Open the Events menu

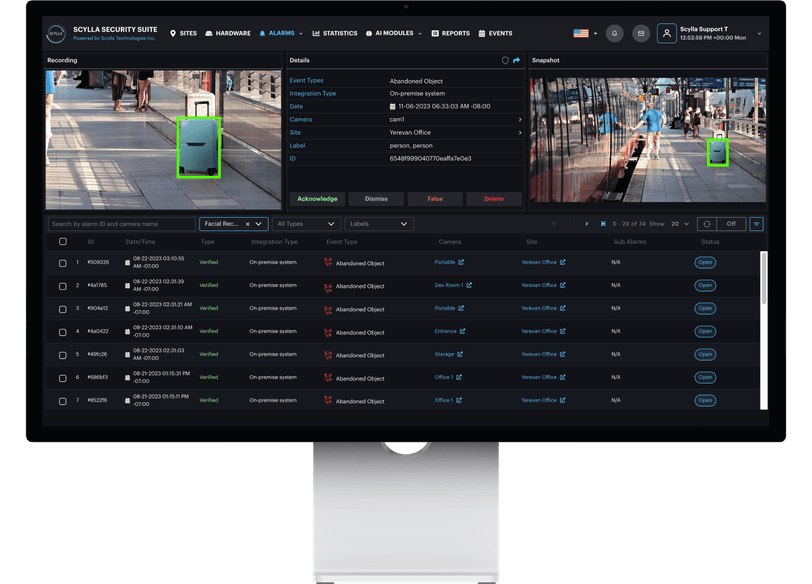coord(496,33)
